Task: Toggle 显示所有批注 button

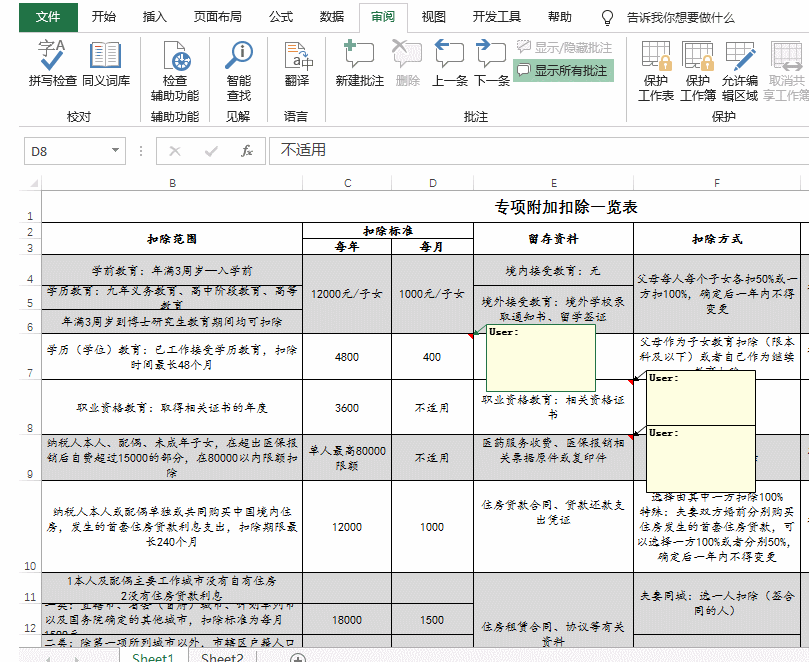Action: (x=563, y=70)
